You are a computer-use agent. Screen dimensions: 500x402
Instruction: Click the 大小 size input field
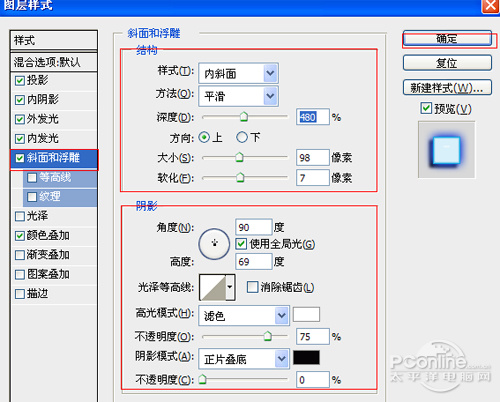[313, 158]
